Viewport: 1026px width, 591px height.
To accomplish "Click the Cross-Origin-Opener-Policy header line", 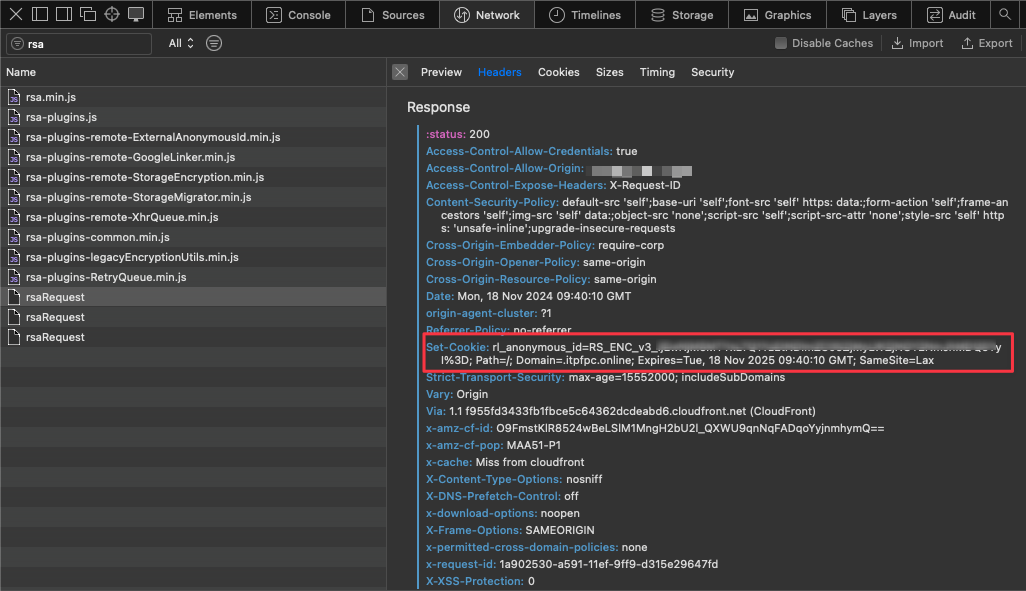I will point(536,262).
